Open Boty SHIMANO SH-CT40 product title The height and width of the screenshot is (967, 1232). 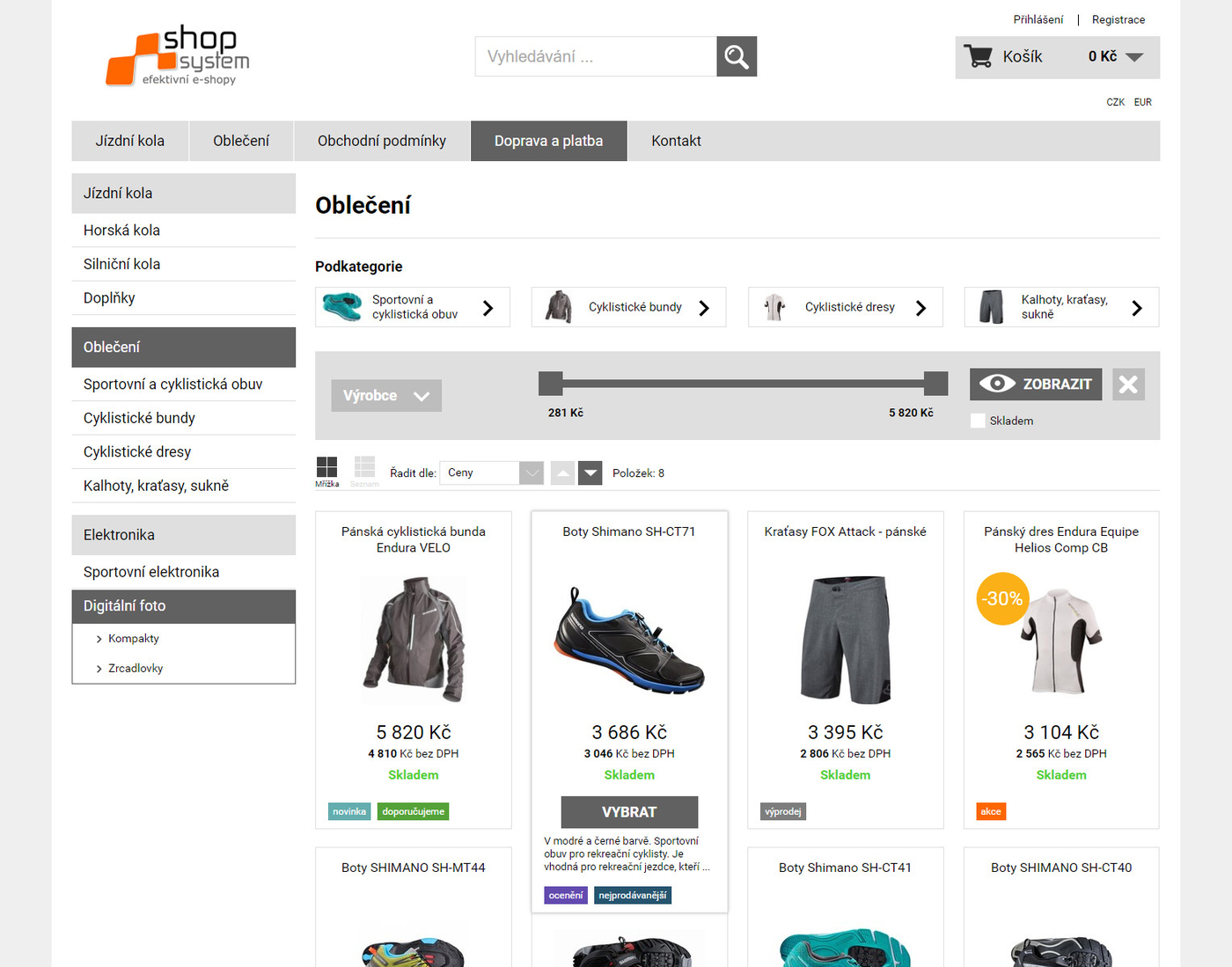(x=1061, y=868)
